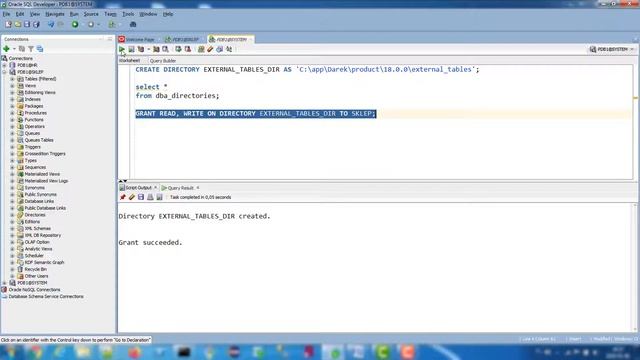Select the Materialized Views tree item
Screen dimensions: 640x360
click(42, 174)
